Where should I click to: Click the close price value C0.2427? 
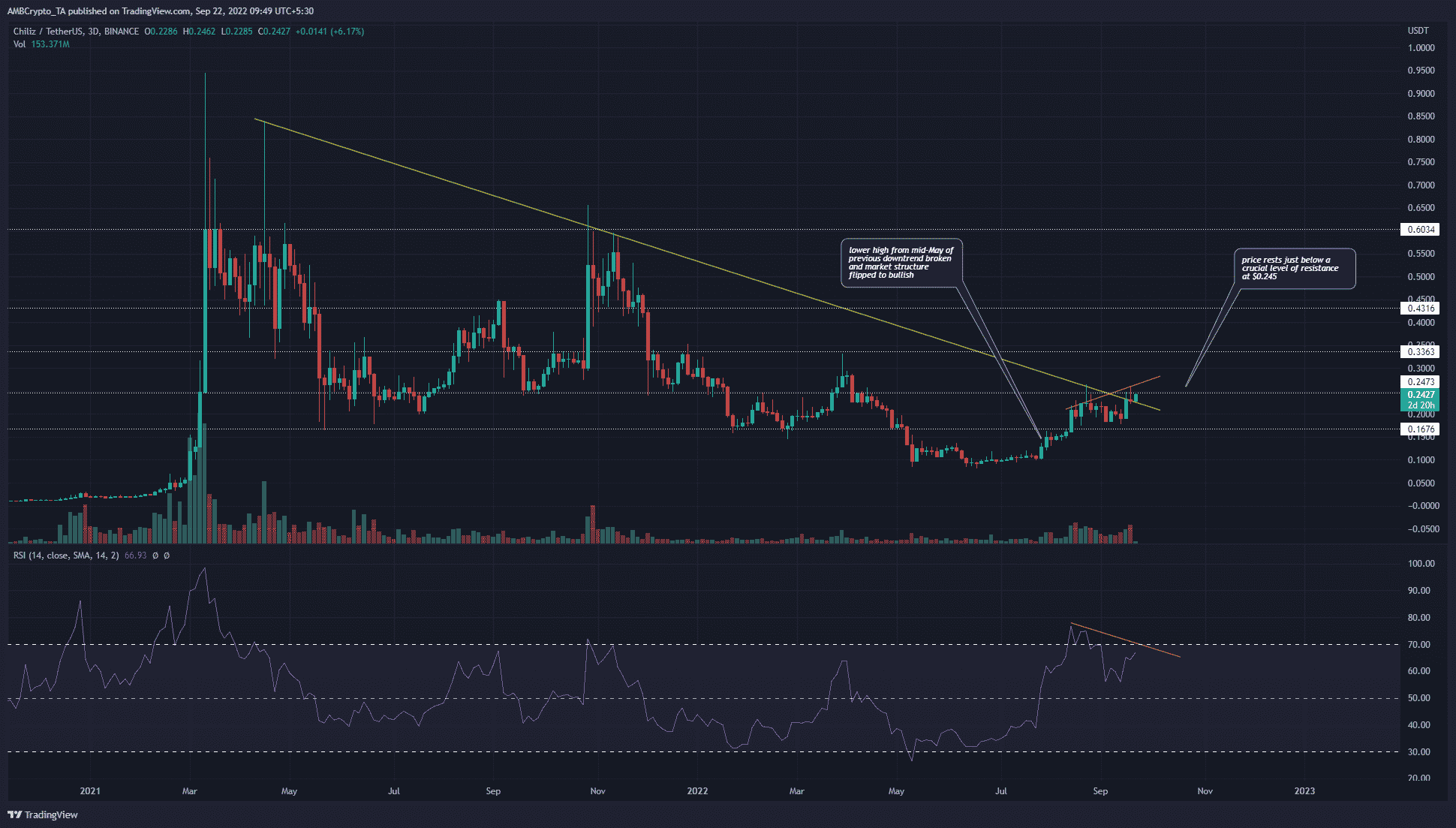pos(274,32)
